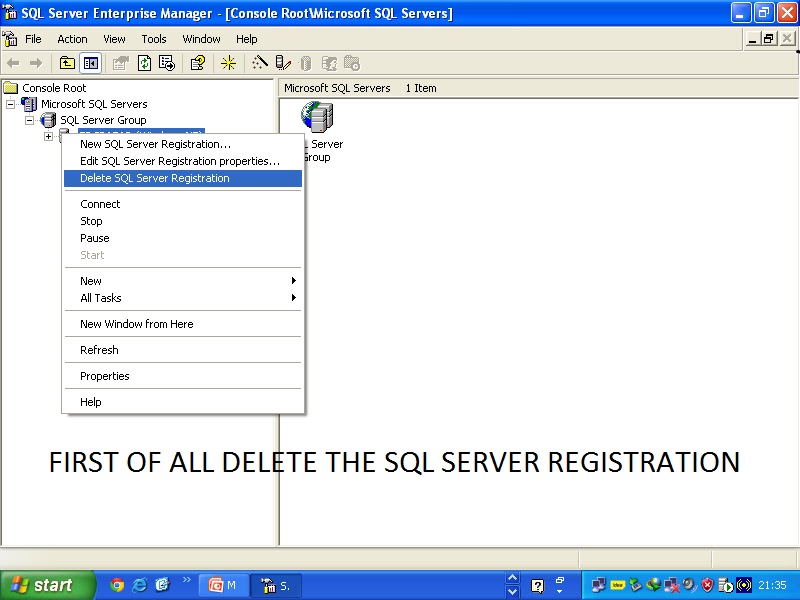The width and height of the screenshot is (800, 600).
Task: Choose New SQL Server Registration...
Action: point(183,144)
